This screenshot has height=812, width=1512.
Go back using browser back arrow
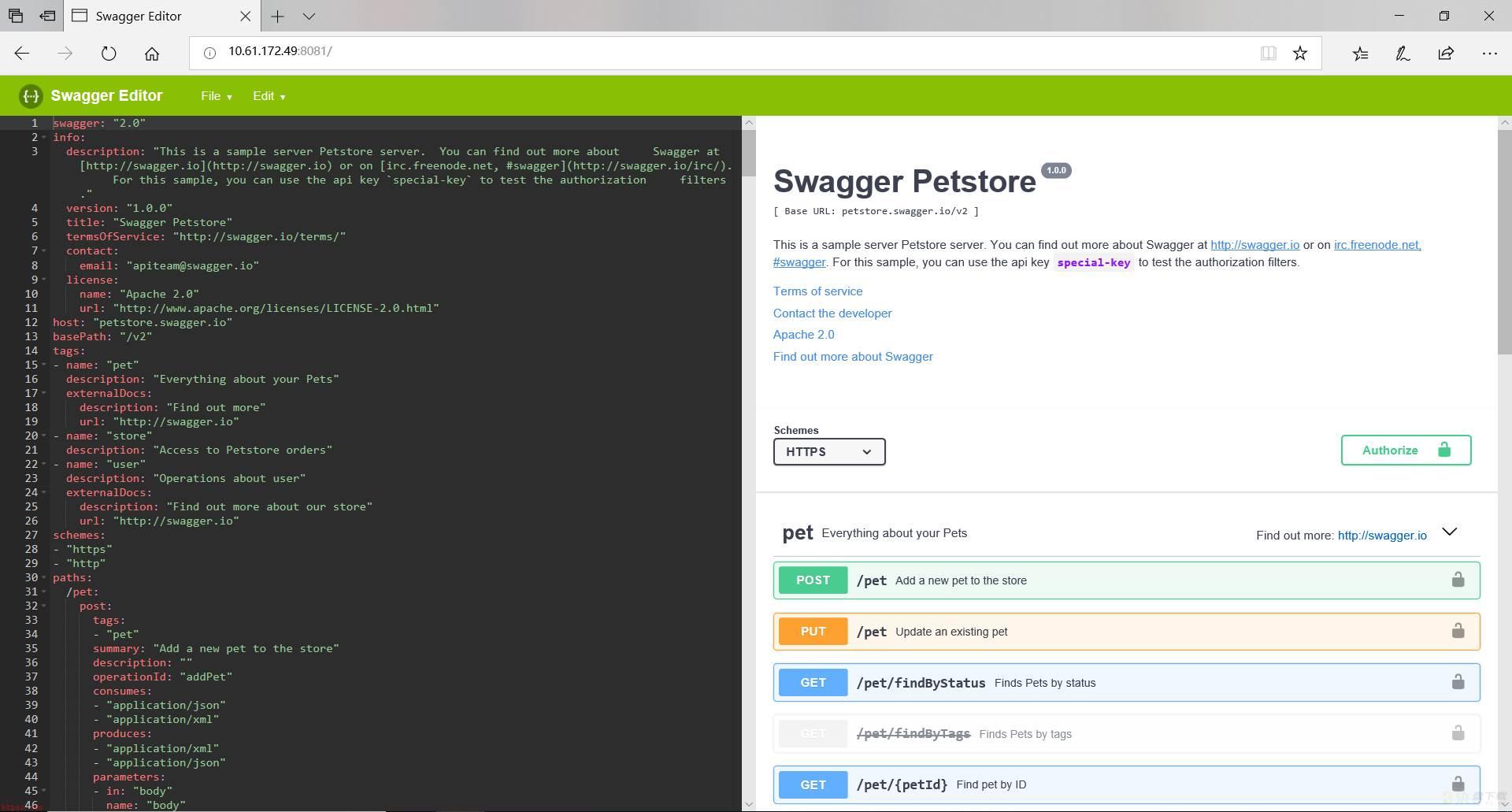pos(22,53)
